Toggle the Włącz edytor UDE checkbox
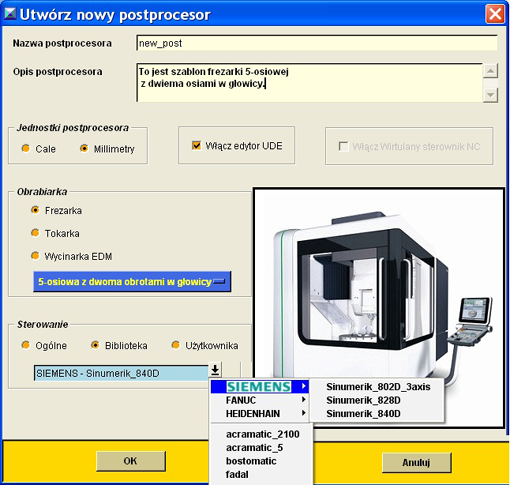Viewport: 510px width, 485px height. click(196, 145)
